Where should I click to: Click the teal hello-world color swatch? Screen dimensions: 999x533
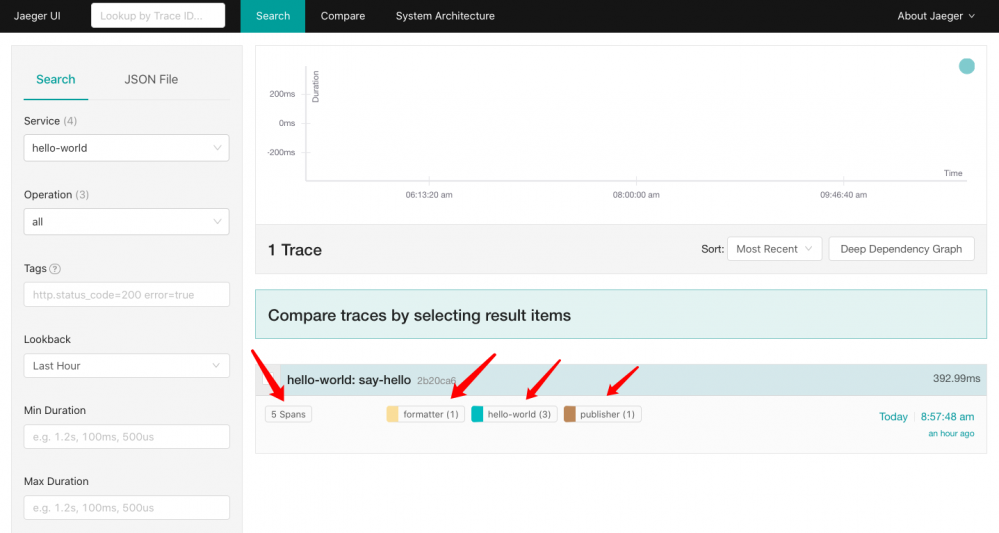coord(477,414)
